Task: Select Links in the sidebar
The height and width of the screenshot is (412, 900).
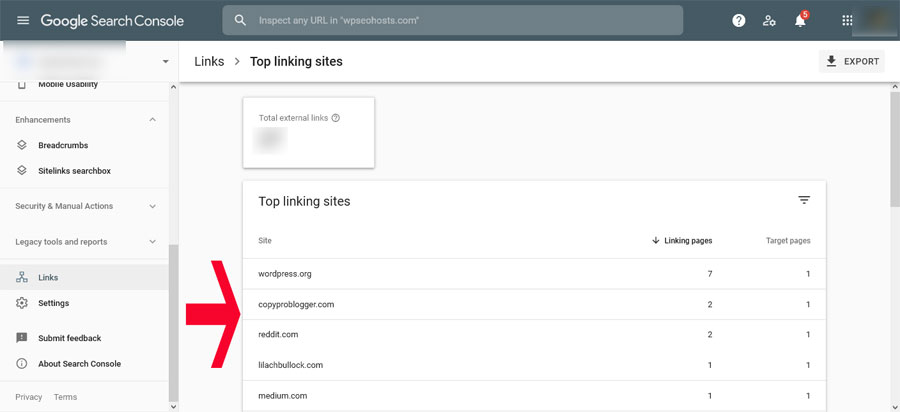Action: (84, 277)
